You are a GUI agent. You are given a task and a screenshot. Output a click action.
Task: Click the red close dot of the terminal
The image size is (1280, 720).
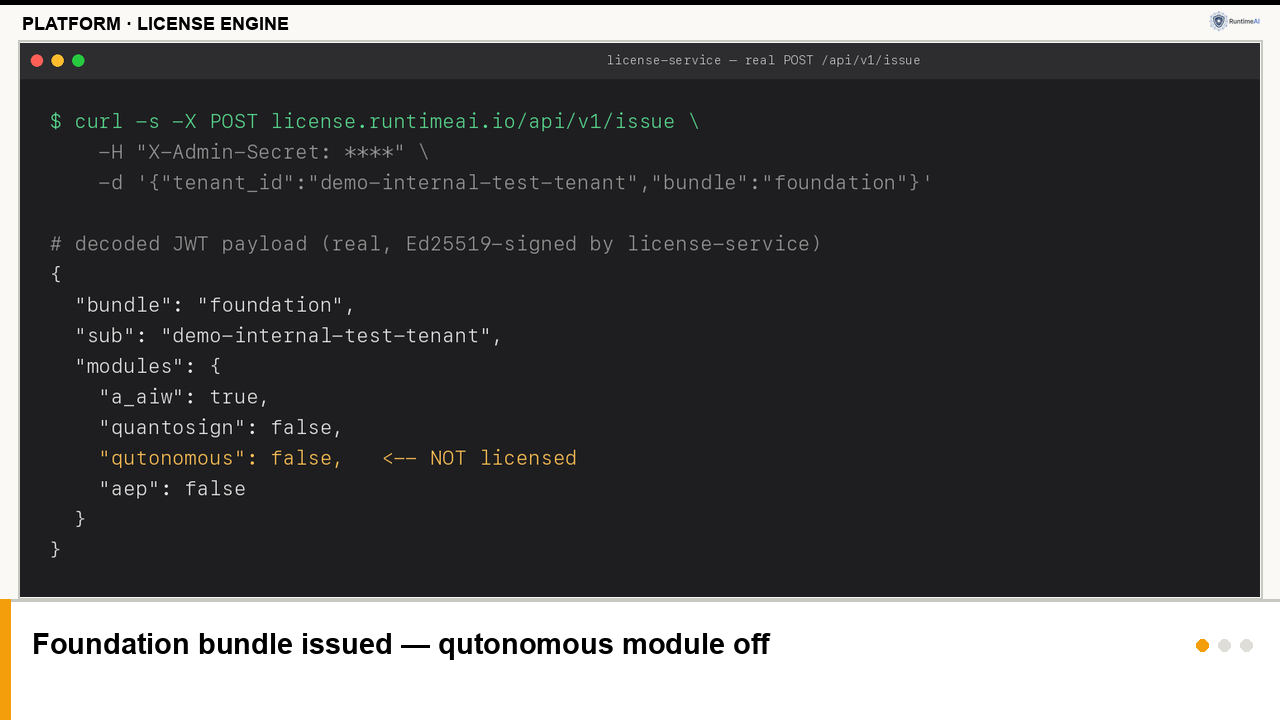tap(37, 61)
